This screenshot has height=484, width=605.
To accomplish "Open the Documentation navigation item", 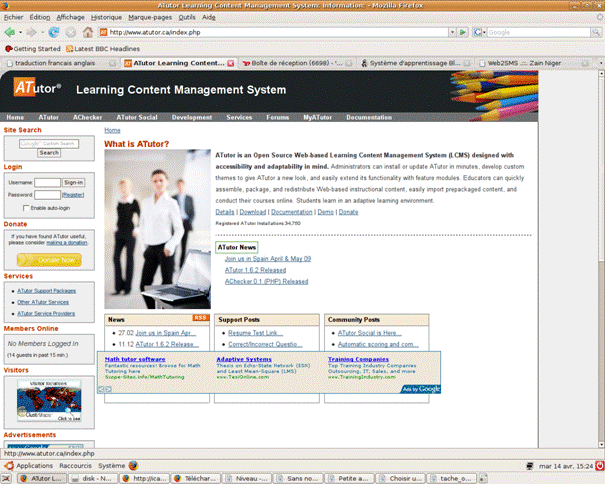I will click(x=368, y=117).
